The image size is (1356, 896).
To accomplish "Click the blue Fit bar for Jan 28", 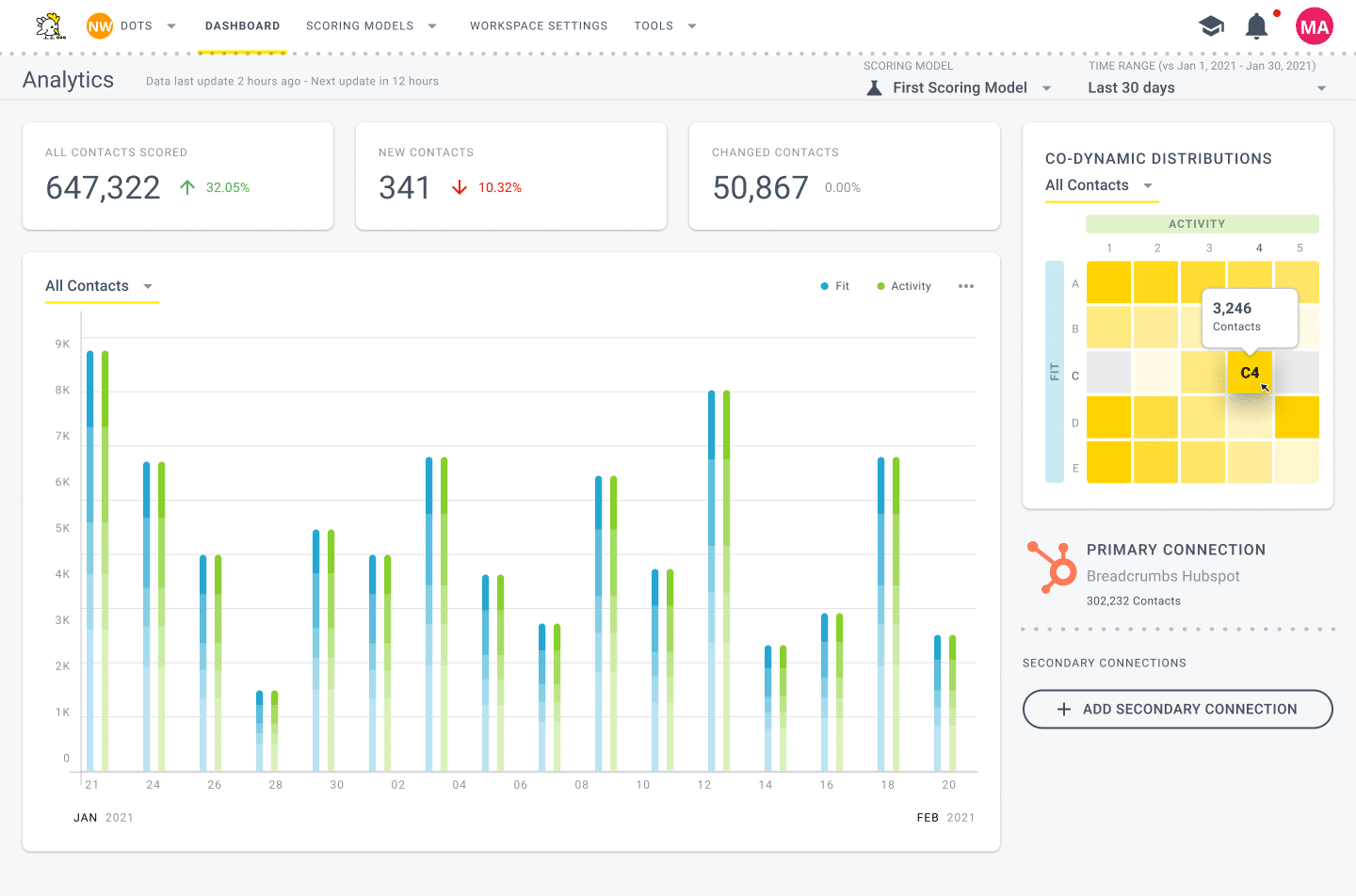I will click(260, 731).
